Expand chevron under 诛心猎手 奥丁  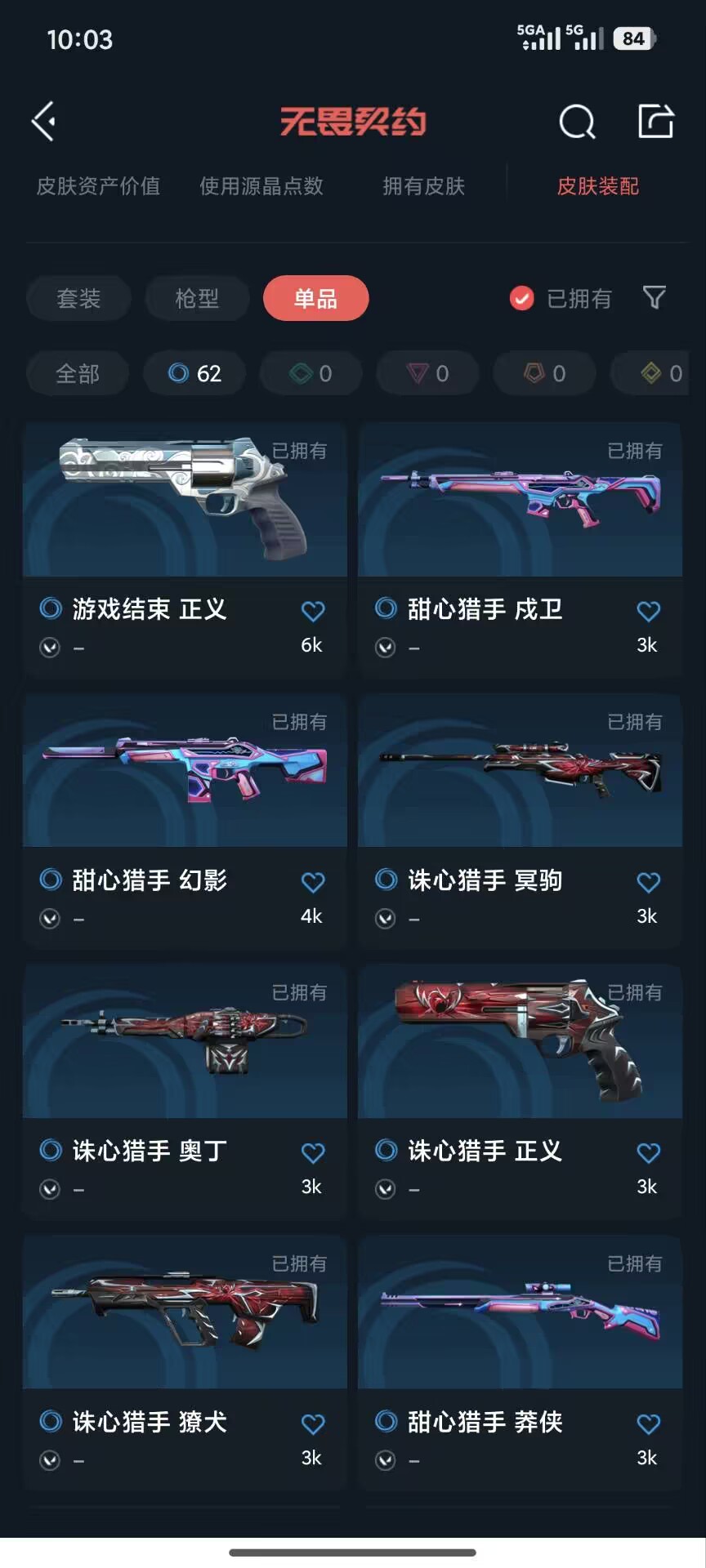(50, 1189)
